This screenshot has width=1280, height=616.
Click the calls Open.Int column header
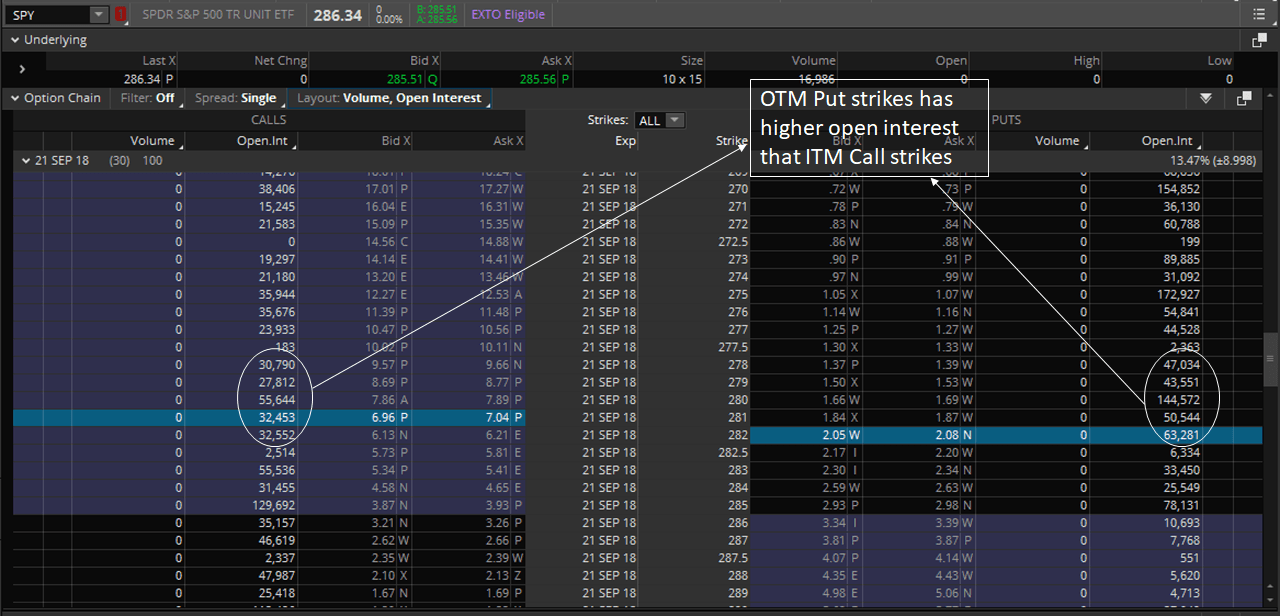(262, 141)
